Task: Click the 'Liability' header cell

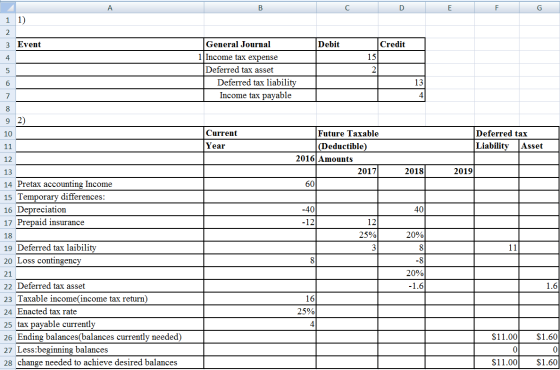Action: pos(497,146)
